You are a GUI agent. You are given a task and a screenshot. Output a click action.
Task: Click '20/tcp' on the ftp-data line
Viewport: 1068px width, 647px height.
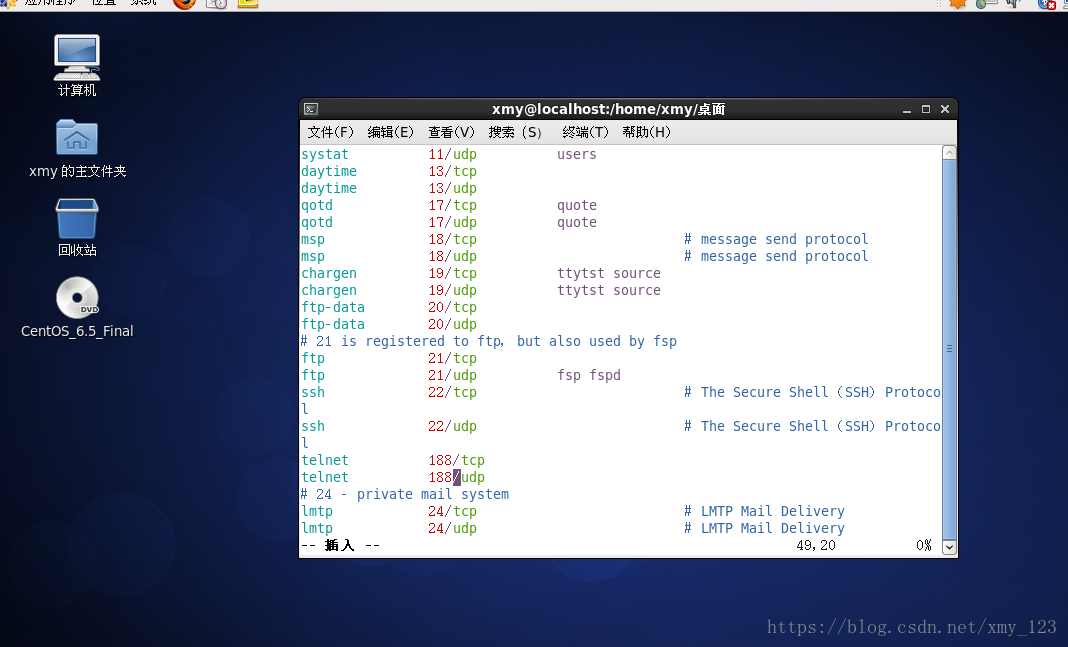click(x=452, y=308)
